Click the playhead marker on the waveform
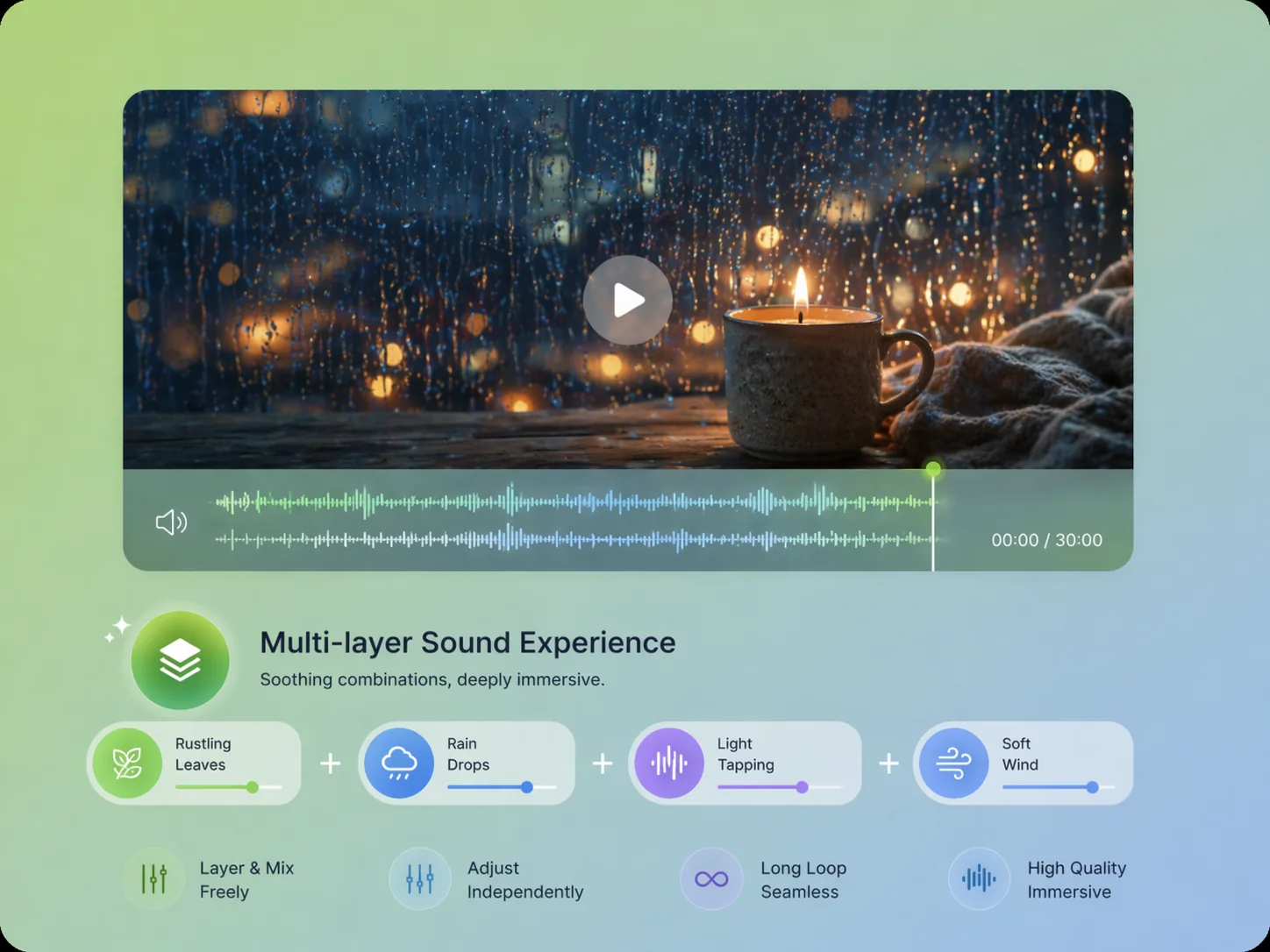 tap(932, 470)
